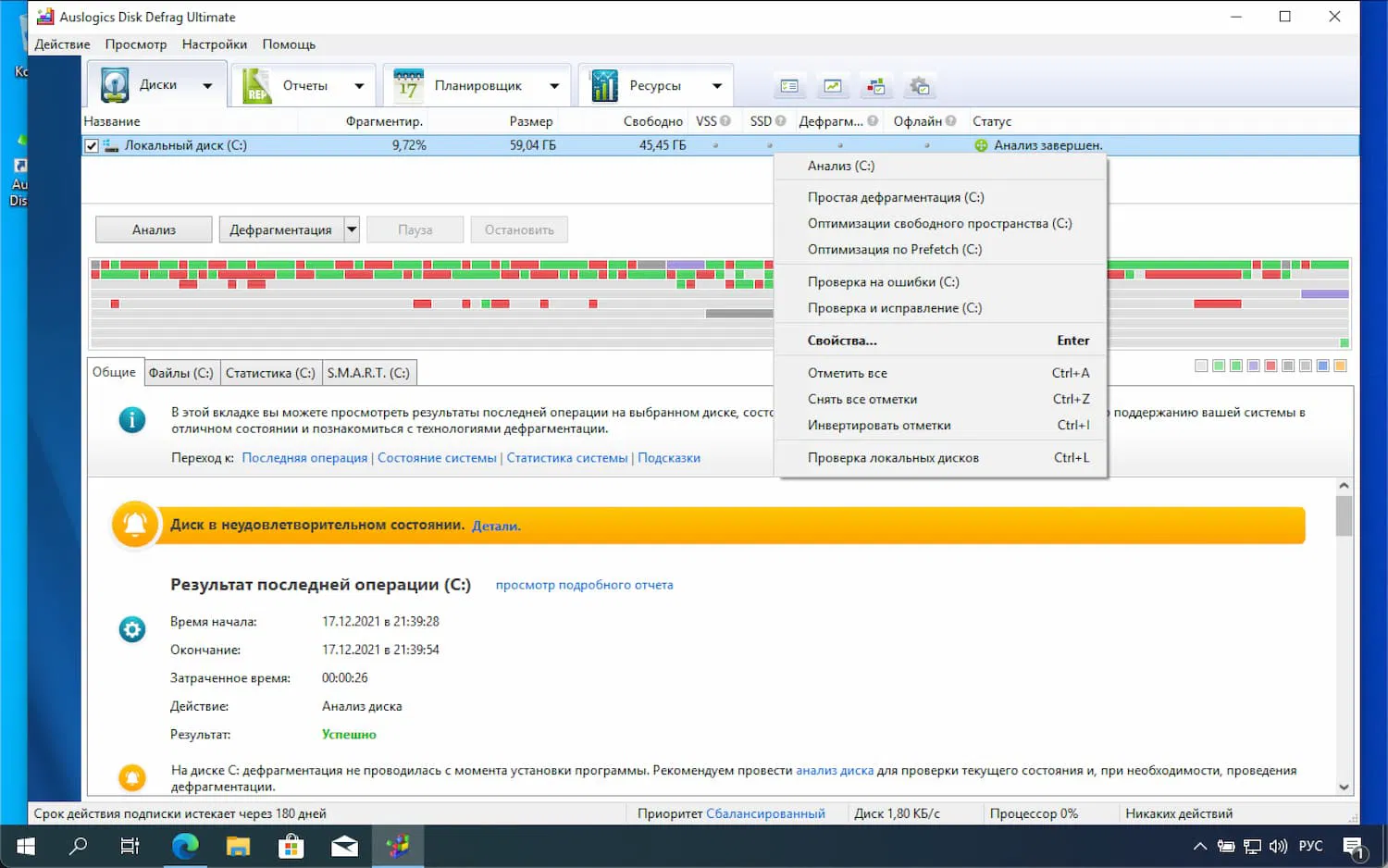Open the Планировщик dropdown arrow
Viewport: 1388px width, 868px height.
[x=554, y=83]
